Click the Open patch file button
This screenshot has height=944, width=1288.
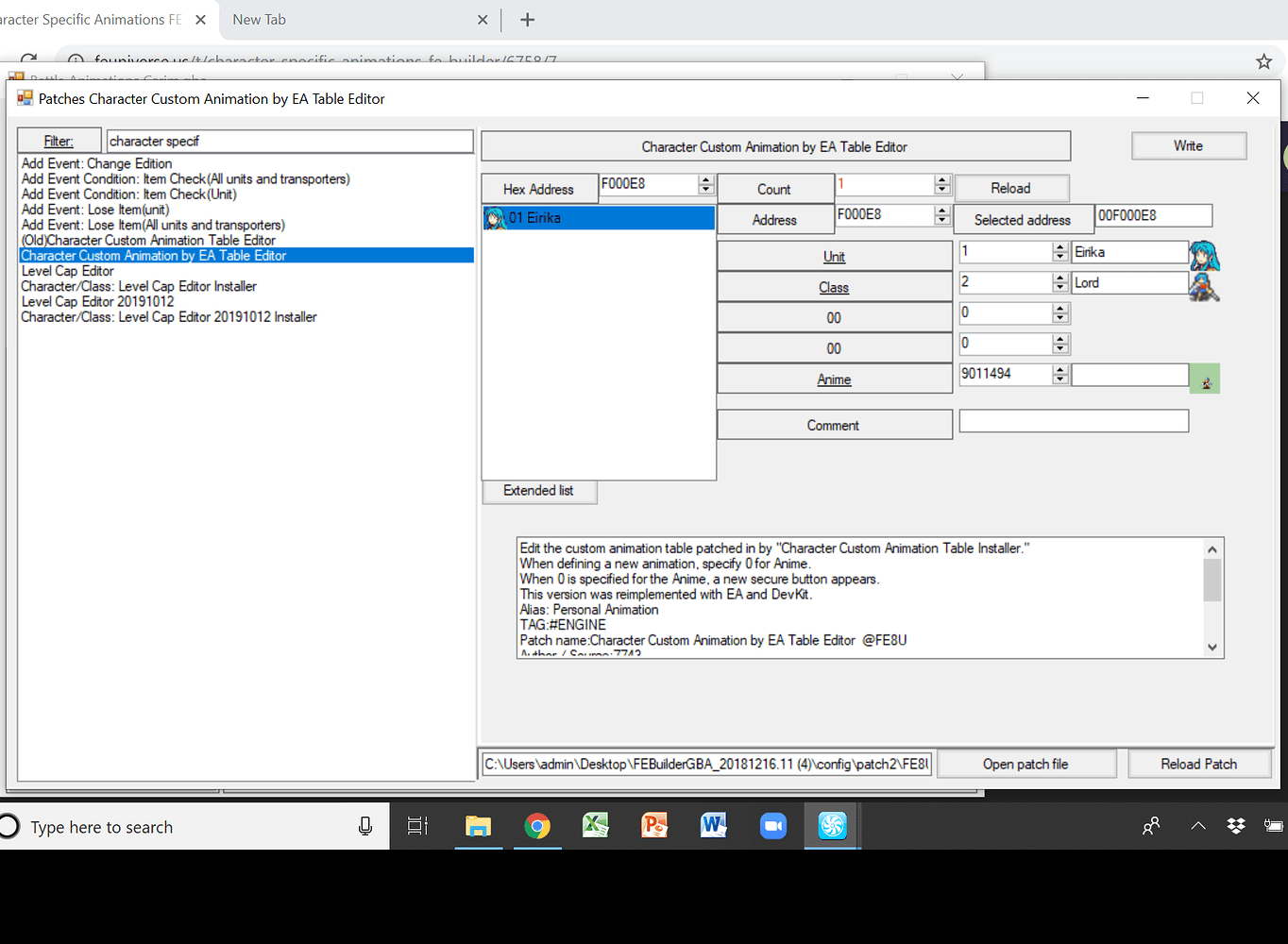[1025, 764]
